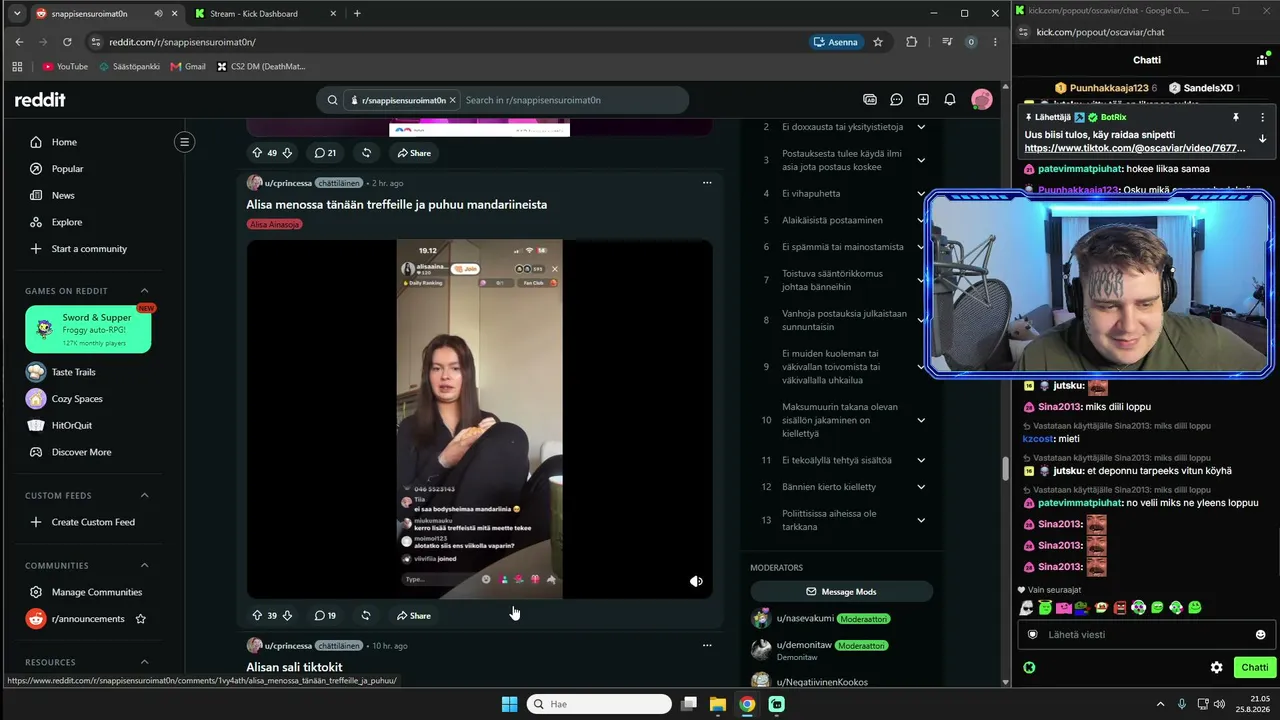Open the Task View taskbar icon

point(688,704)
